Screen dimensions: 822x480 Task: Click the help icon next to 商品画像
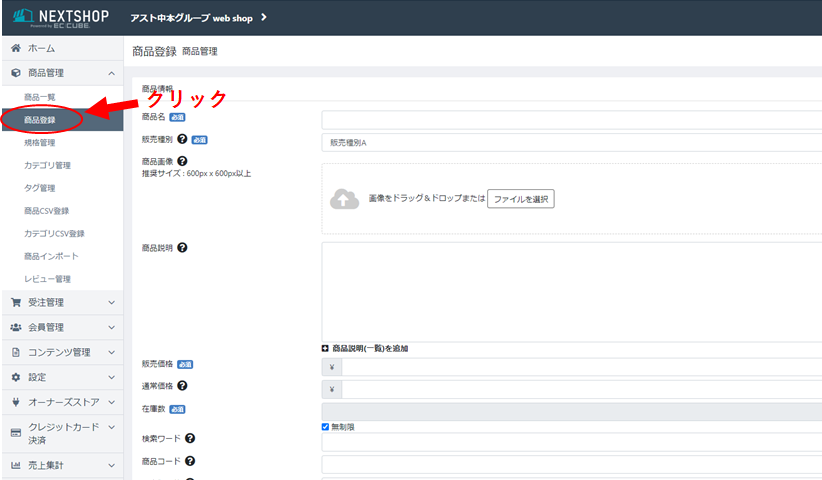tap(182, 161)
